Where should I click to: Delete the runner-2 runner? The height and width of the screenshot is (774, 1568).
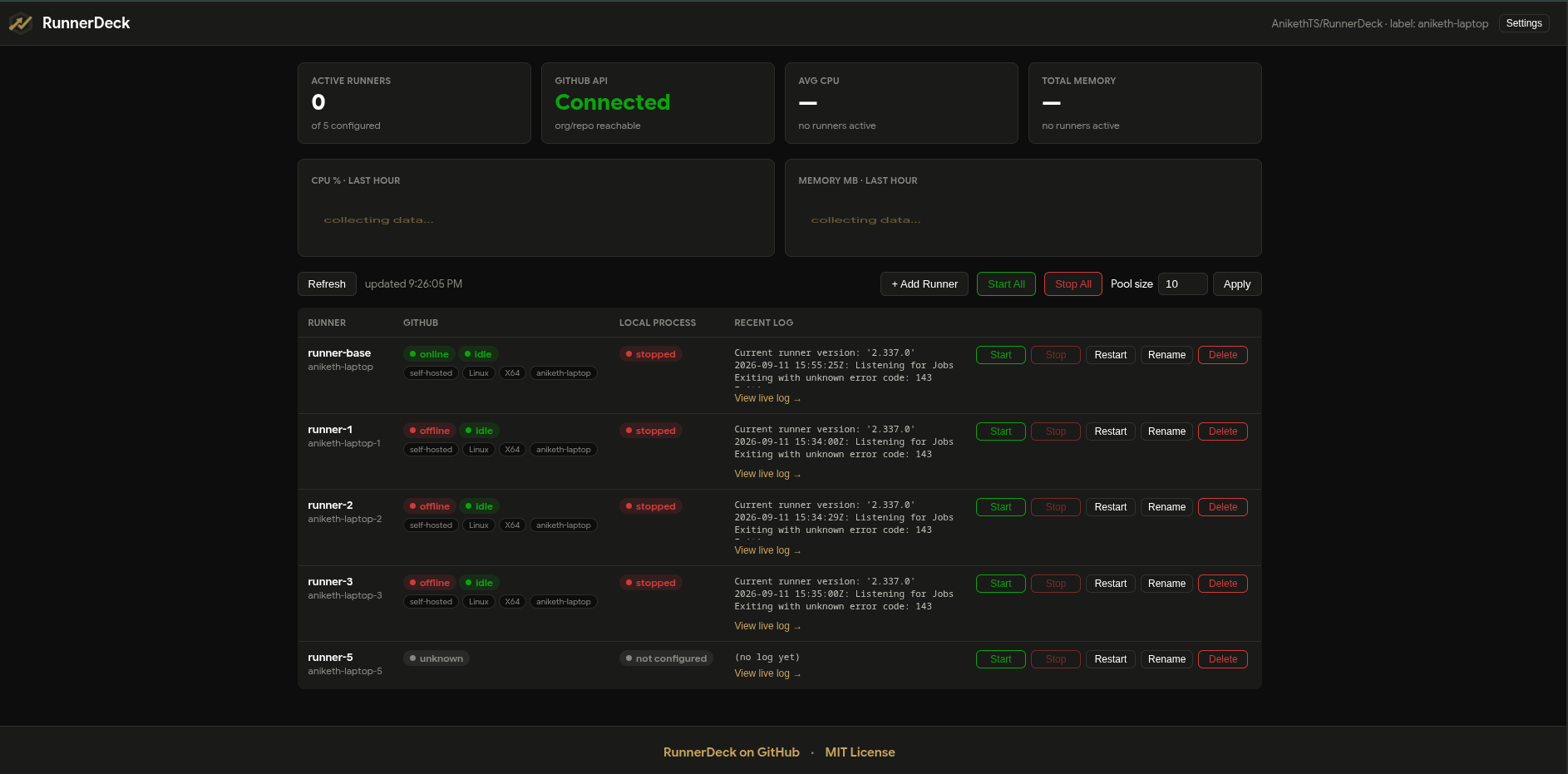point(1223,507)
